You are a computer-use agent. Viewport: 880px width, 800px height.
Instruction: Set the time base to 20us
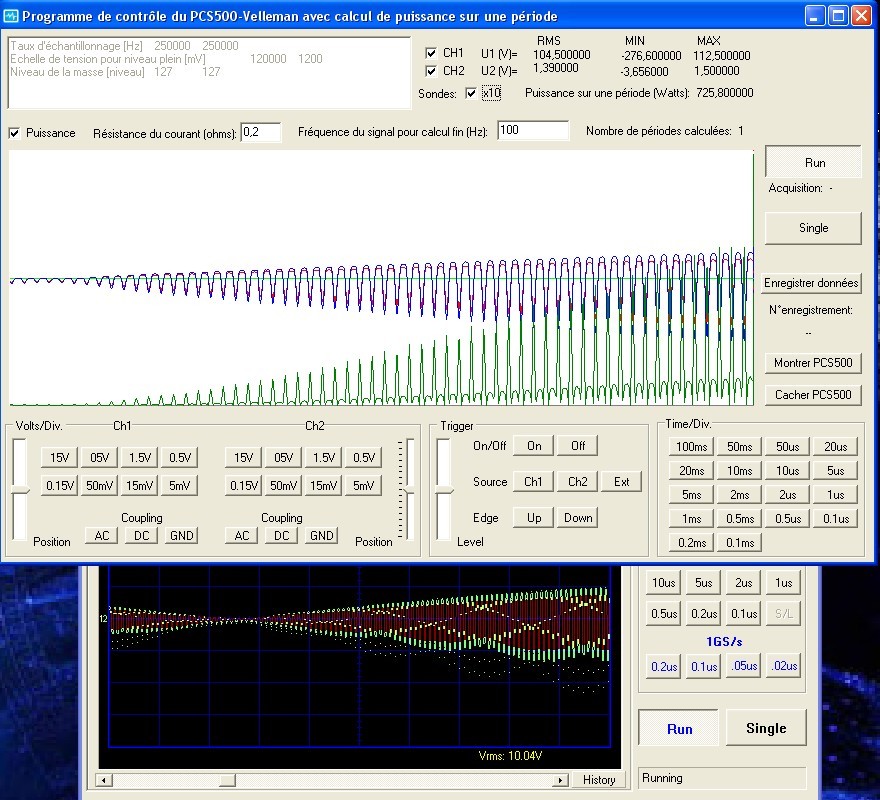click(x=836, y=447)
